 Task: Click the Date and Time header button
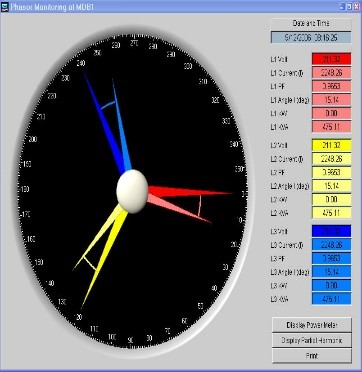(311, 24)
